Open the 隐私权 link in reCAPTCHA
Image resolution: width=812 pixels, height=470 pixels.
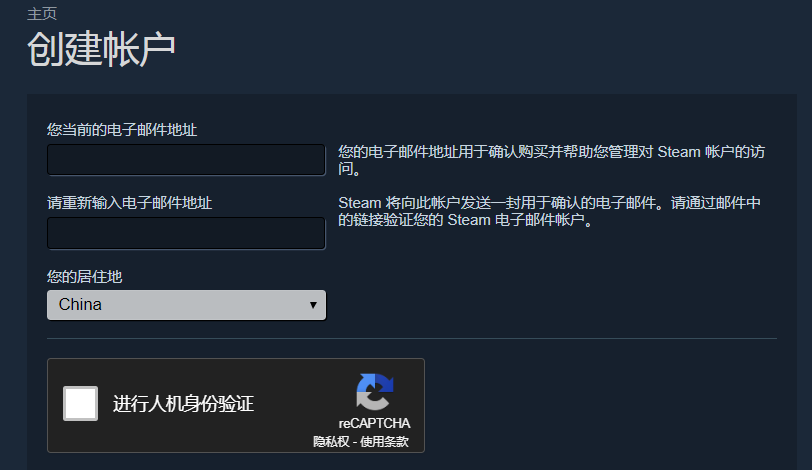331,442
